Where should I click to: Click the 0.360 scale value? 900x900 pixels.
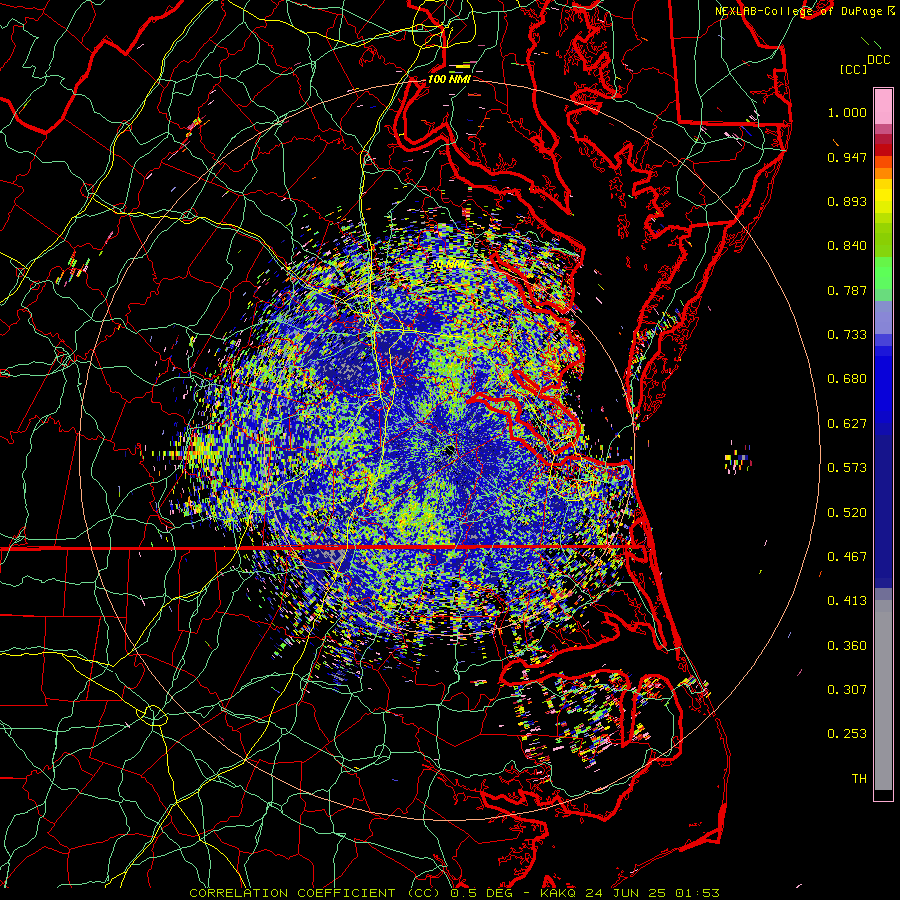(x=847, y=646)
